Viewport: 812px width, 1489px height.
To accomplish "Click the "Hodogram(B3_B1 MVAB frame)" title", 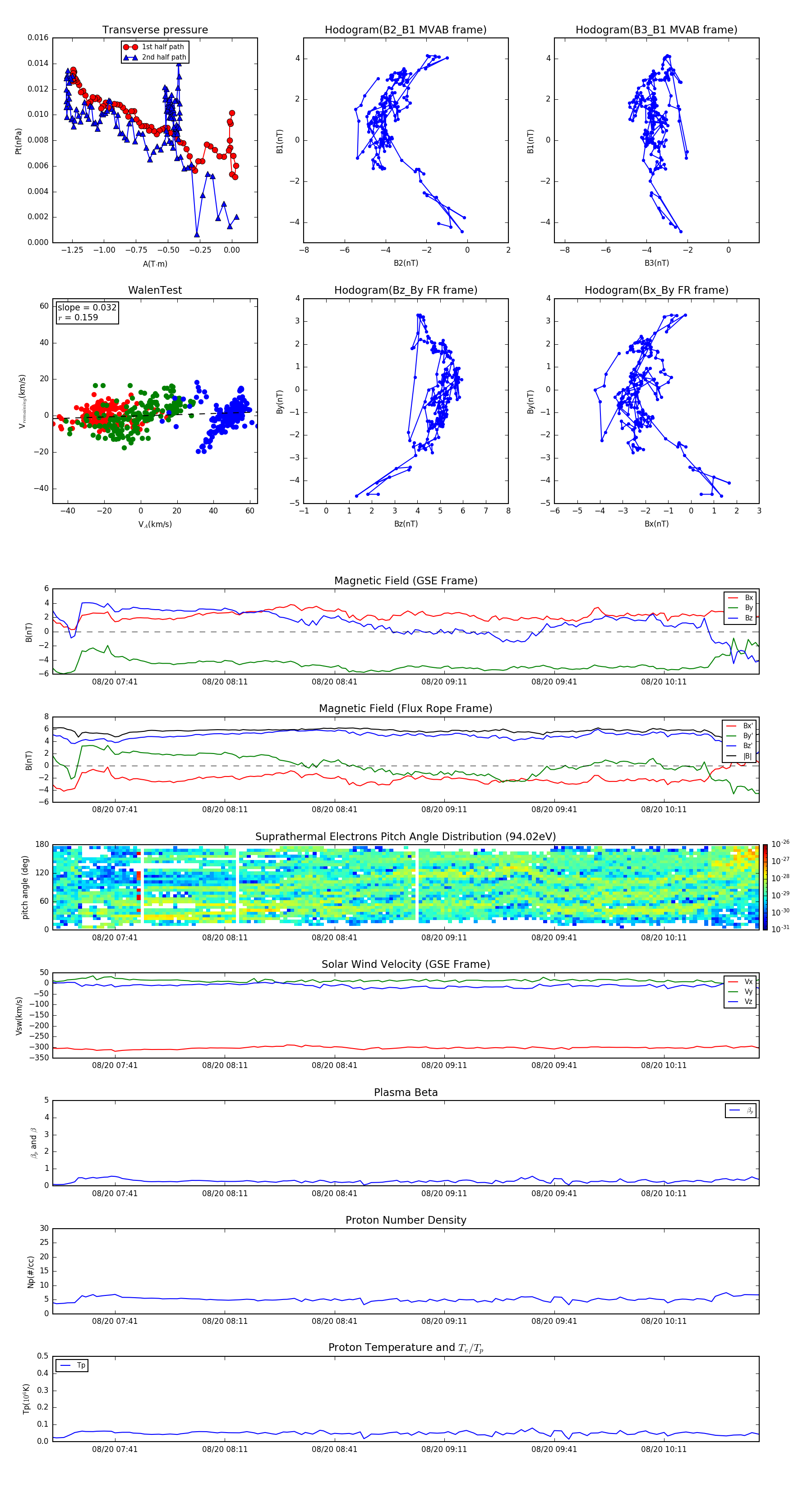I will click(x=656, y=30).
